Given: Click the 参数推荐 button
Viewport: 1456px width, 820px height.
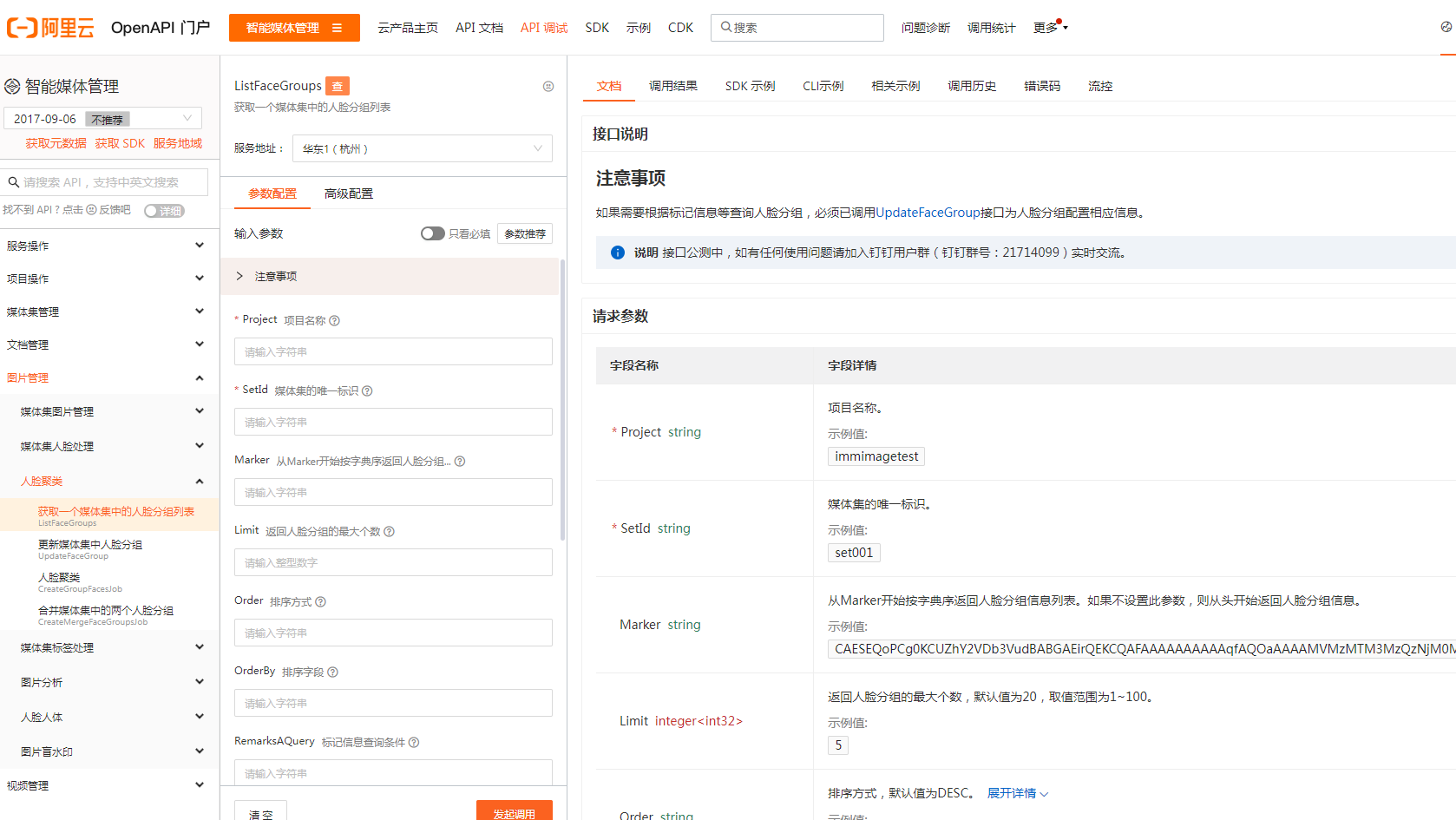Looking at the screenshot, I should [525, 233].
